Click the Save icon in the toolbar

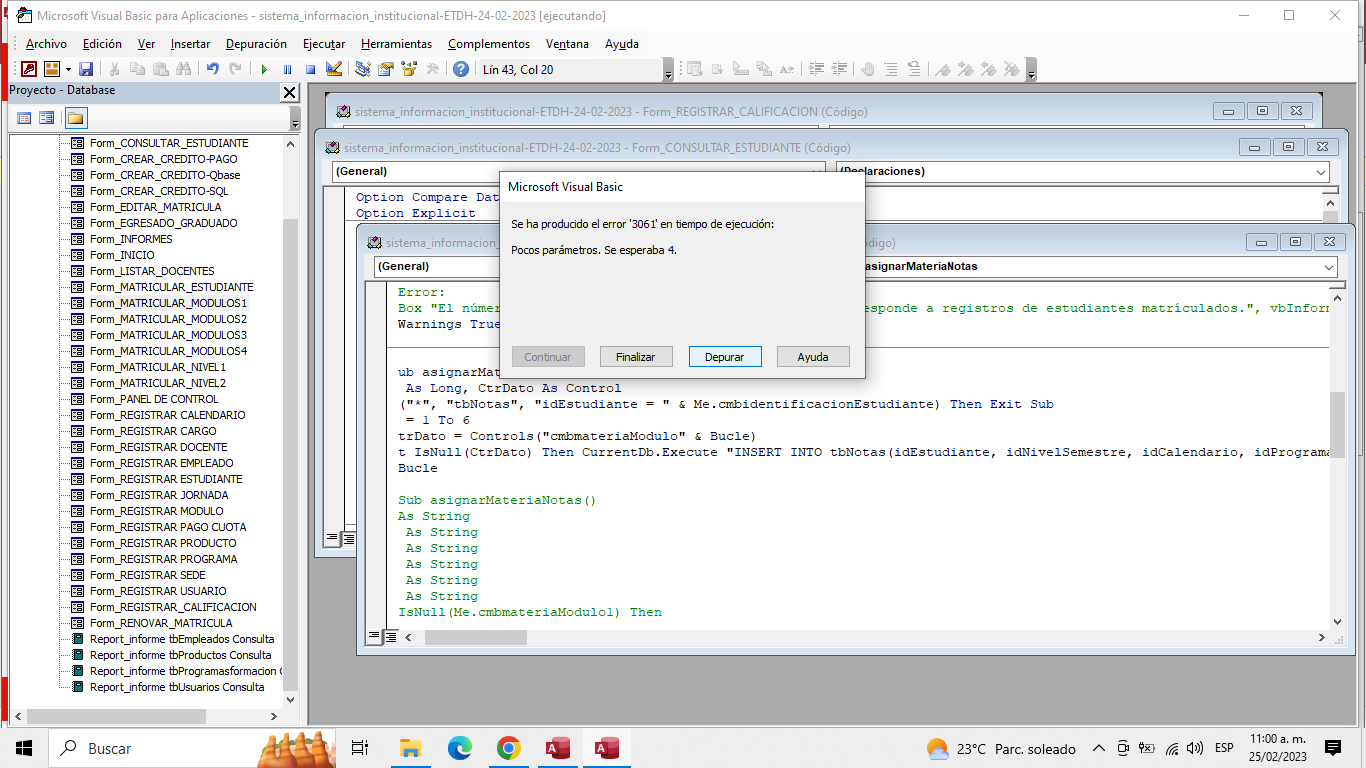[x=86, y=69]
